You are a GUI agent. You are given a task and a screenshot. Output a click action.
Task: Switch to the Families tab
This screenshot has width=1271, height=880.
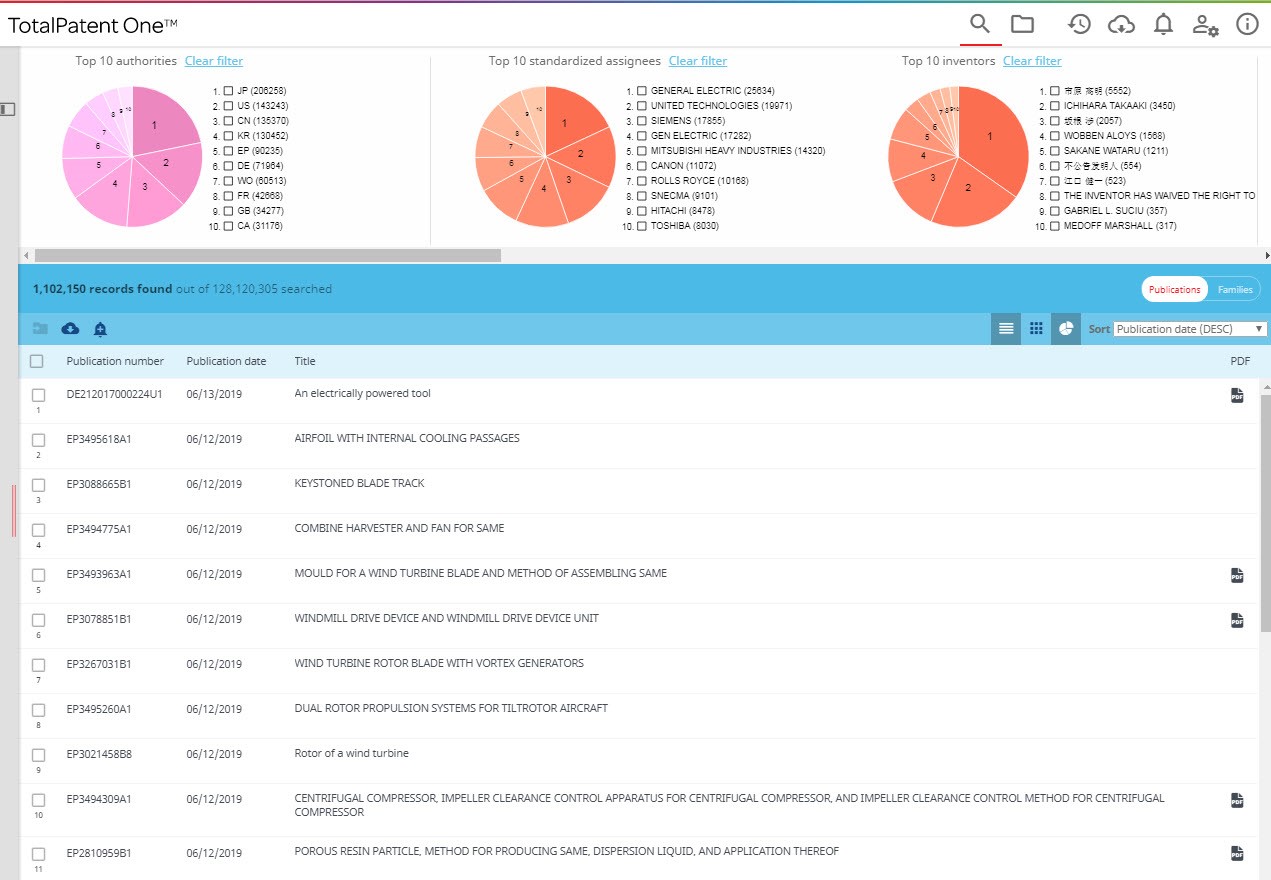(x=1235, y=290)
